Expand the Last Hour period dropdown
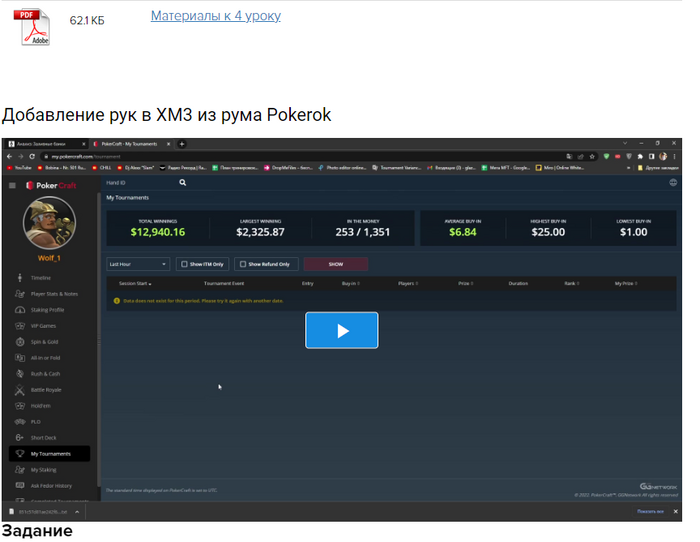The height and width of the screenshot is (542, 700). click(x=138, y=264)
